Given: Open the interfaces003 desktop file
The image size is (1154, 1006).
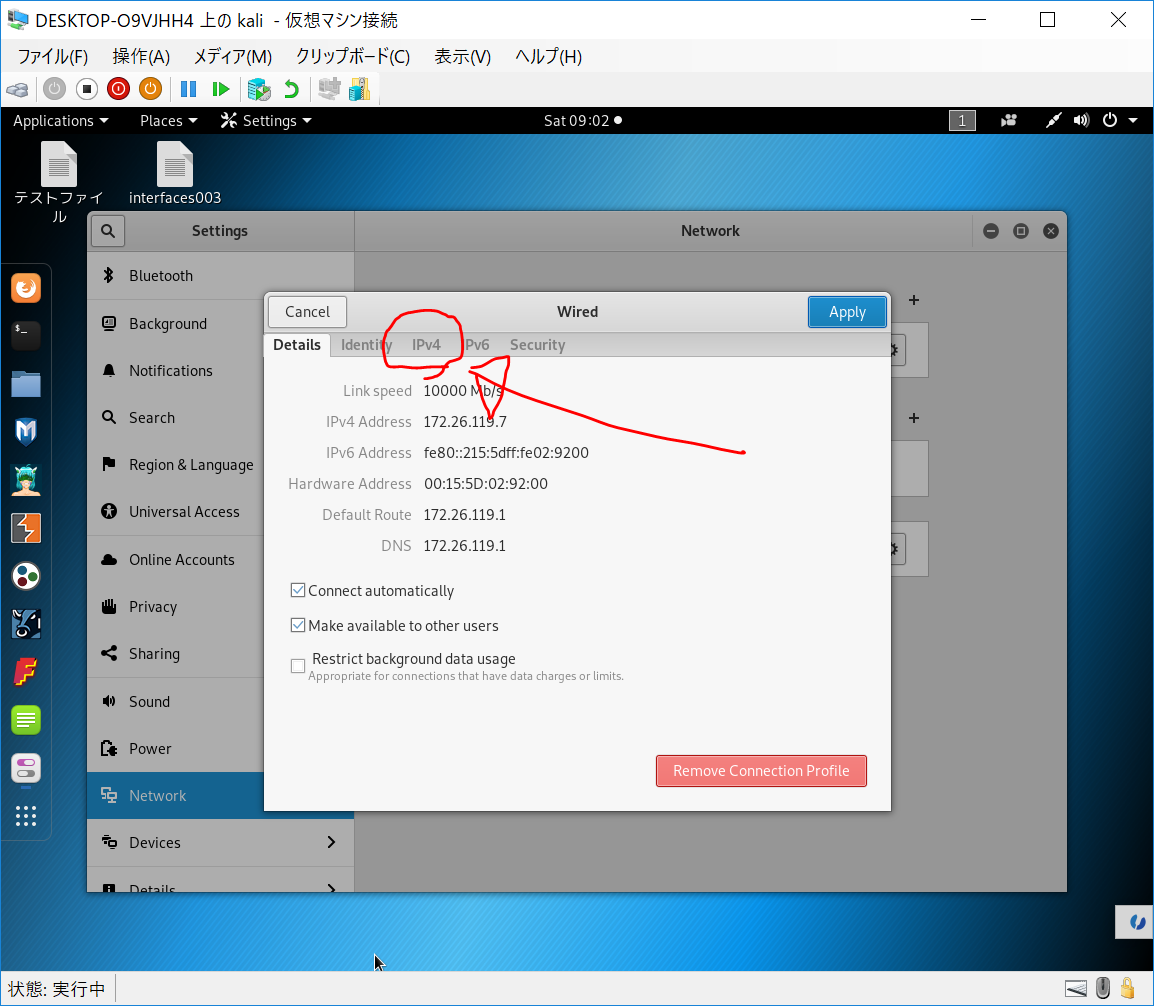Looking at the screenshot, I should [175, 172].
